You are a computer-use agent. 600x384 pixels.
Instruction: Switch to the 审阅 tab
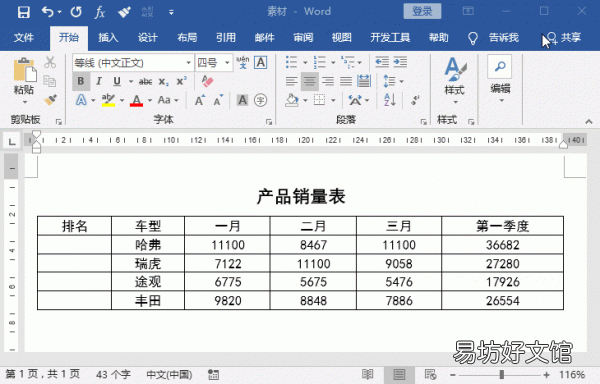point(303,37)
